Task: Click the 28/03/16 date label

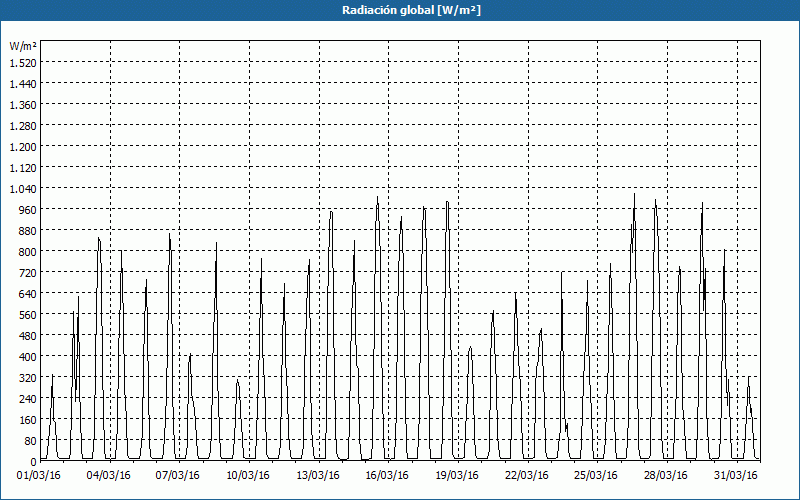Action: pos(666,476)
